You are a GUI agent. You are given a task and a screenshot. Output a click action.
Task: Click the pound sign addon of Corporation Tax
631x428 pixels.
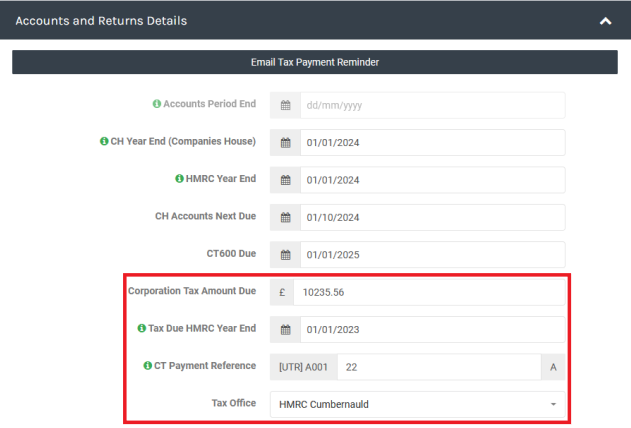pos(282,292)
